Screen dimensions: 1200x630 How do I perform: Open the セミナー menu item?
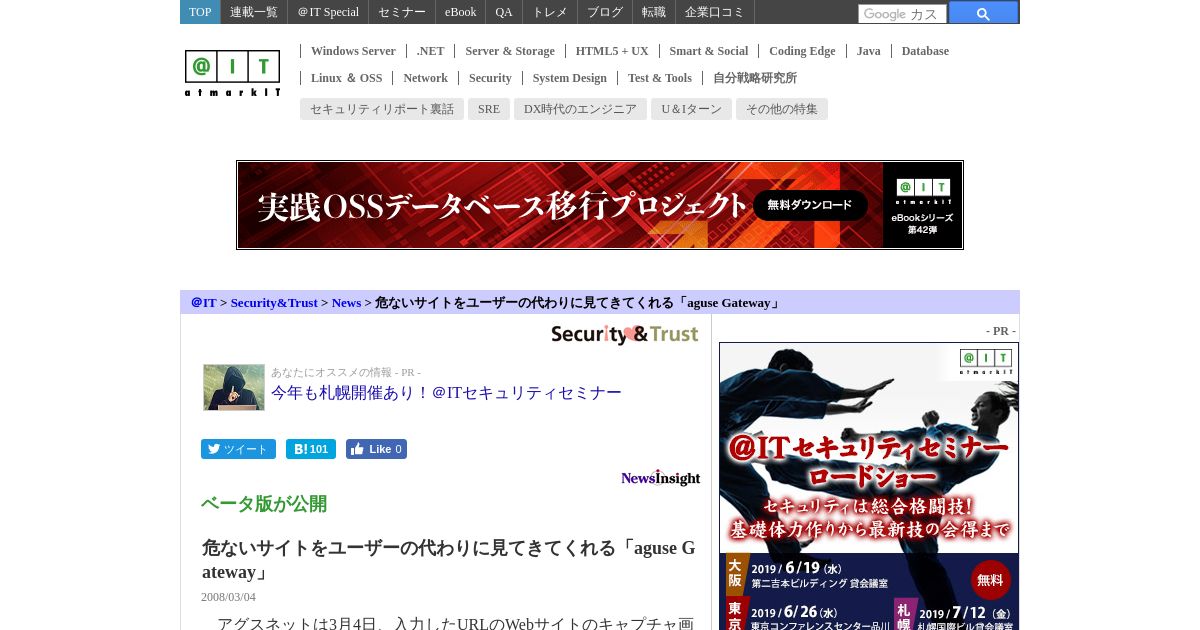point(402,12)
